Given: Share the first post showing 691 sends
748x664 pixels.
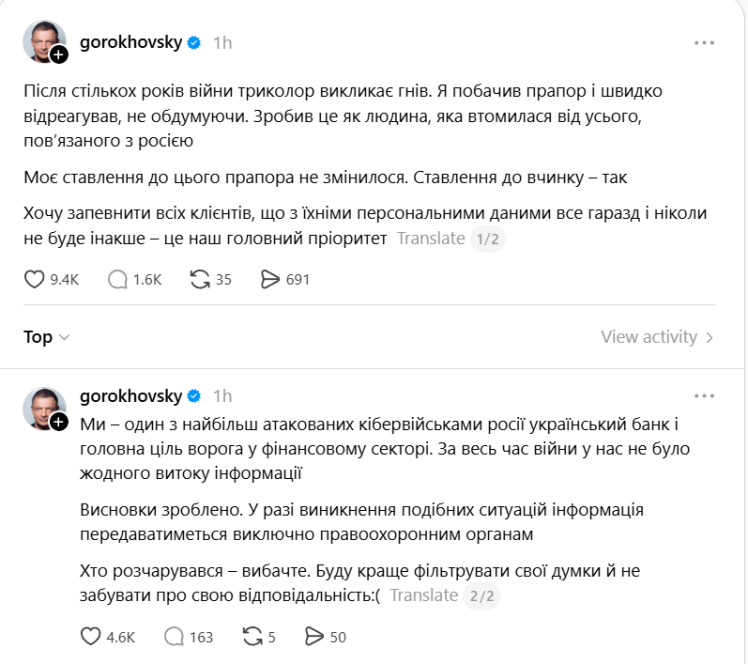Looking at the screenshot, I should point(270,280).
